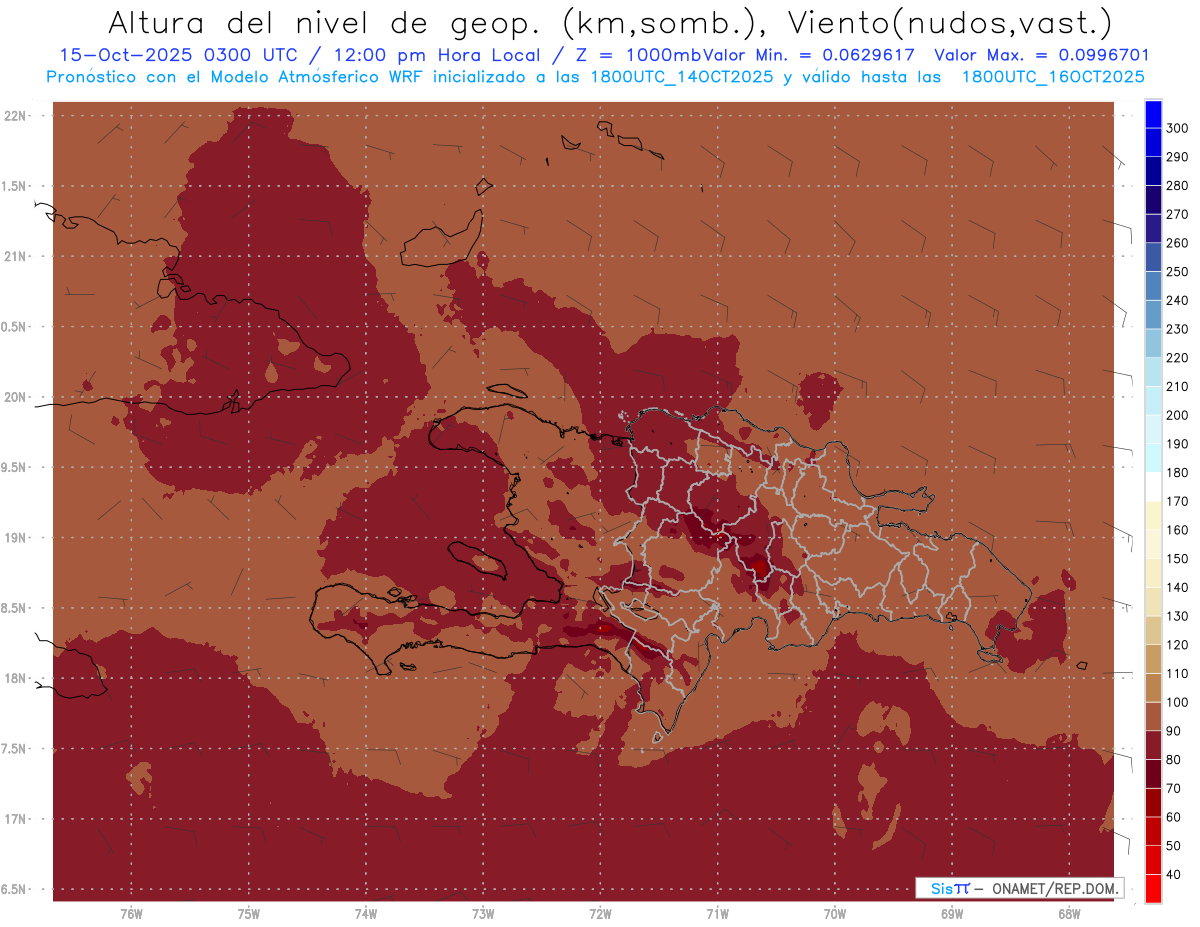This screenshot has height=927, width=1200.
Task: Click the colorbar label 50
Action: point(1174,847)
